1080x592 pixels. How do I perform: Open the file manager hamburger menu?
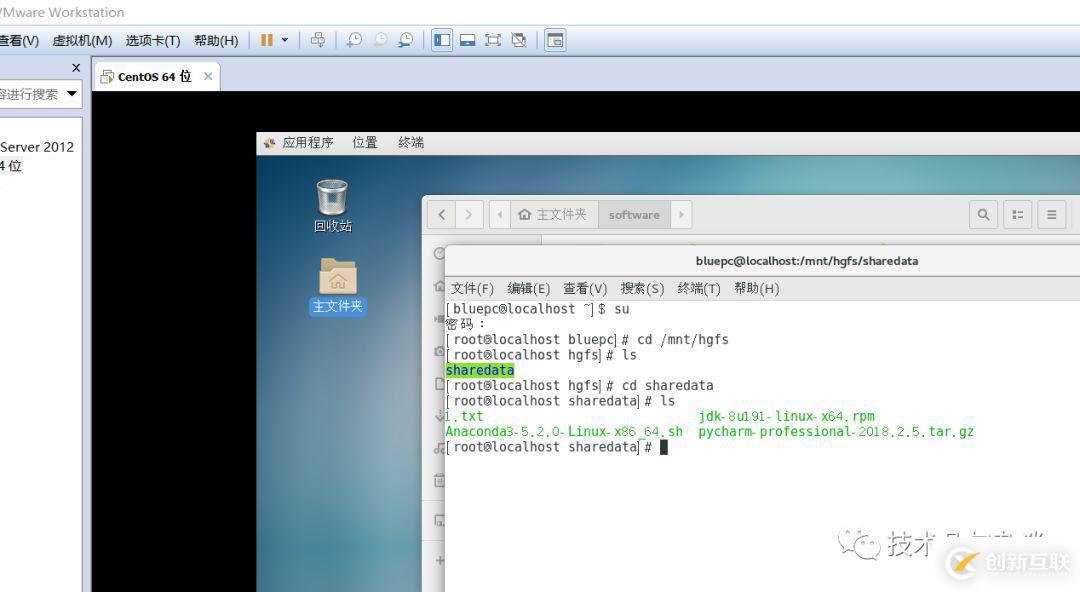[1052, 214]
